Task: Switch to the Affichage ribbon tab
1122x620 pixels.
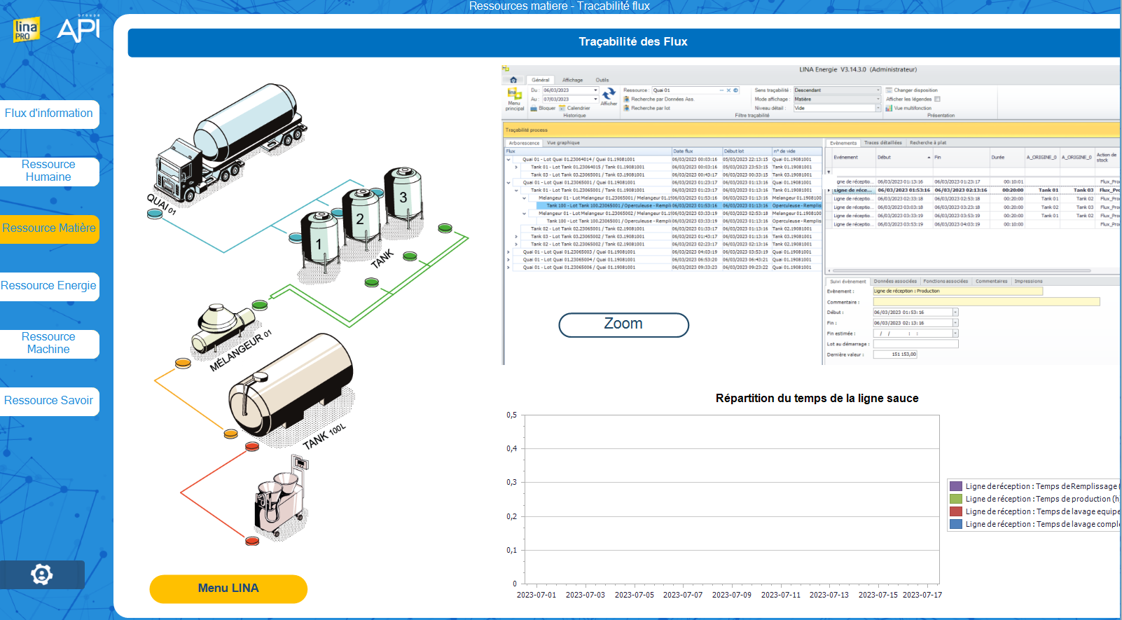Action: point(572,80)
